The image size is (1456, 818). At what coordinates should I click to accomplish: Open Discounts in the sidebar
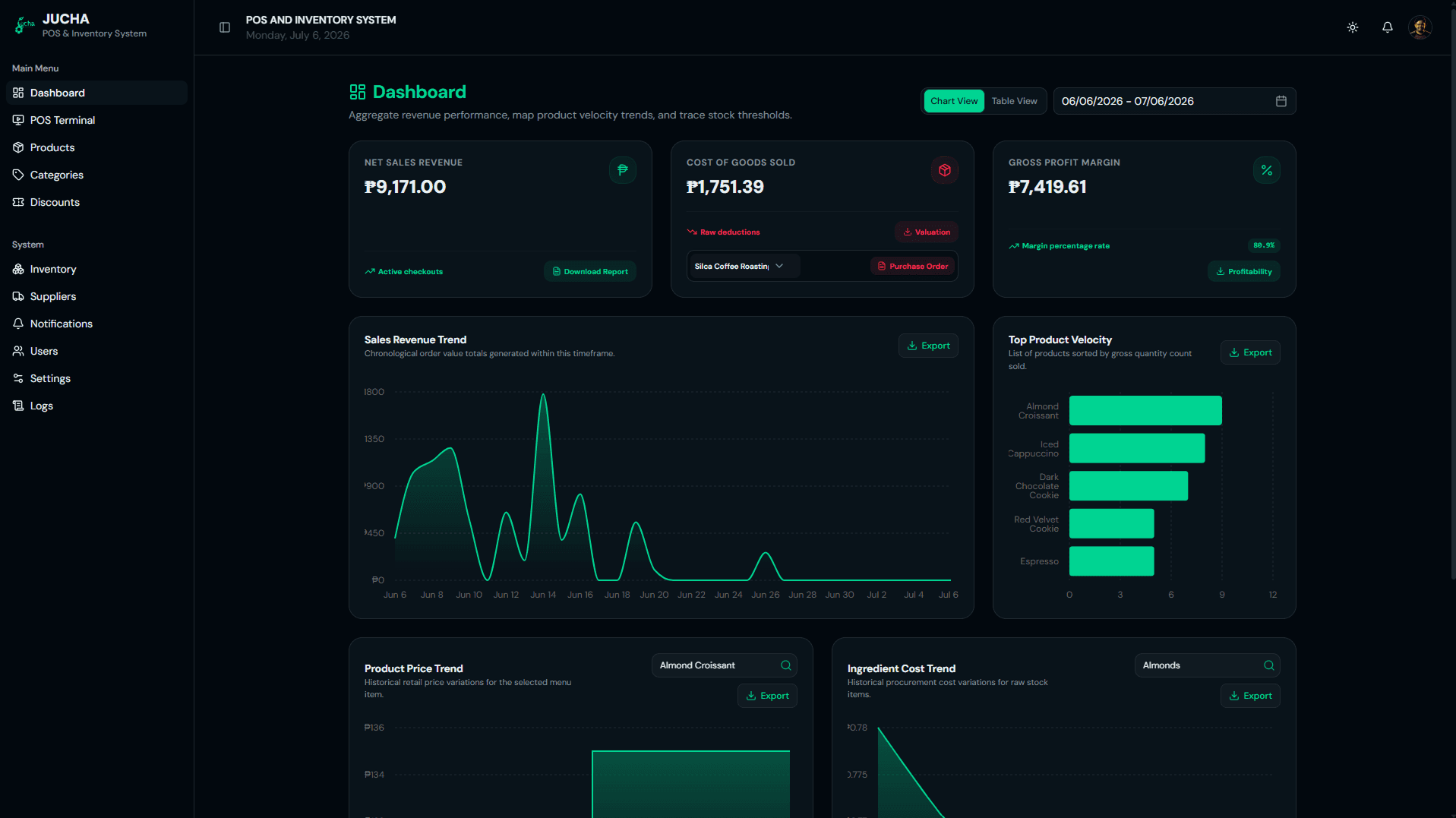pyautogui.click(x=96, y=202)
